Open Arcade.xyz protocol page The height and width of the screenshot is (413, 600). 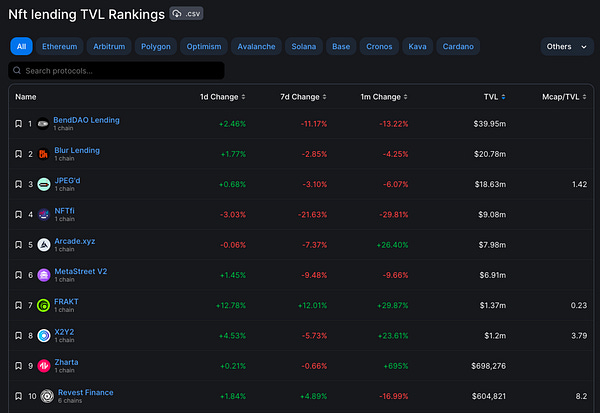75,241
